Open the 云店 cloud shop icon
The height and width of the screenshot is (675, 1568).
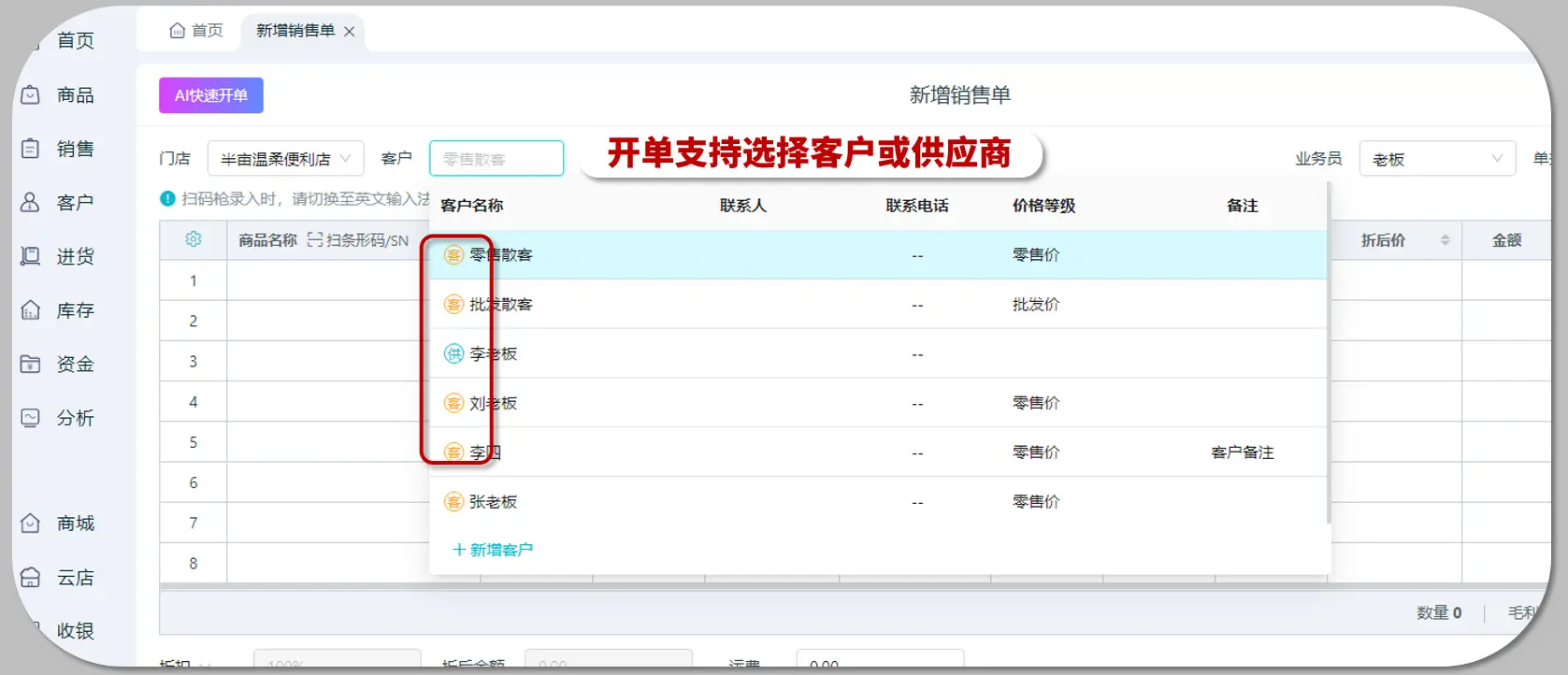pos(31,578)
